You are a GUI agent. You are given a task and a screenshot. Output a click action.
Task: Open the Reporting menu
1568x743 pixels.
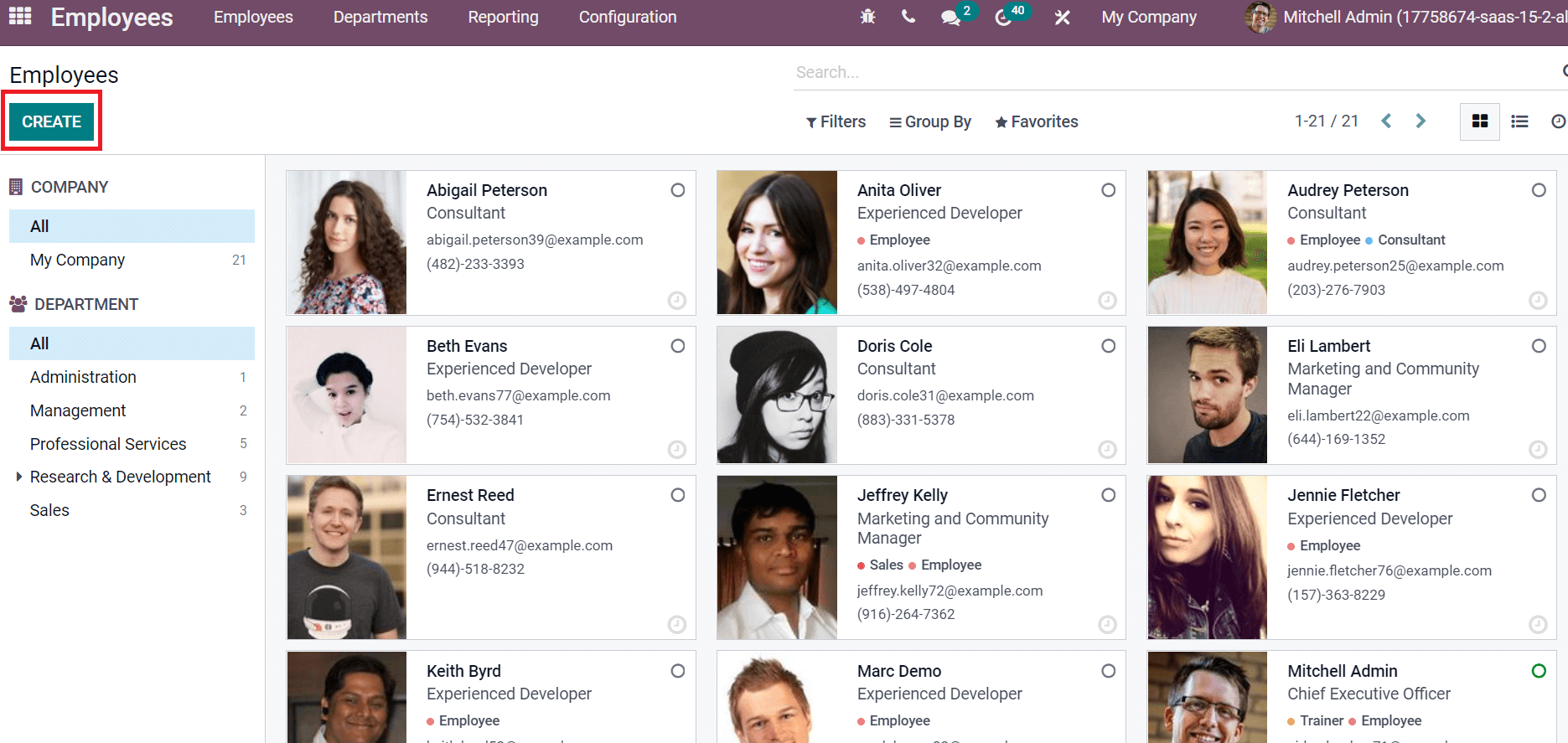(x=503, y=17)
